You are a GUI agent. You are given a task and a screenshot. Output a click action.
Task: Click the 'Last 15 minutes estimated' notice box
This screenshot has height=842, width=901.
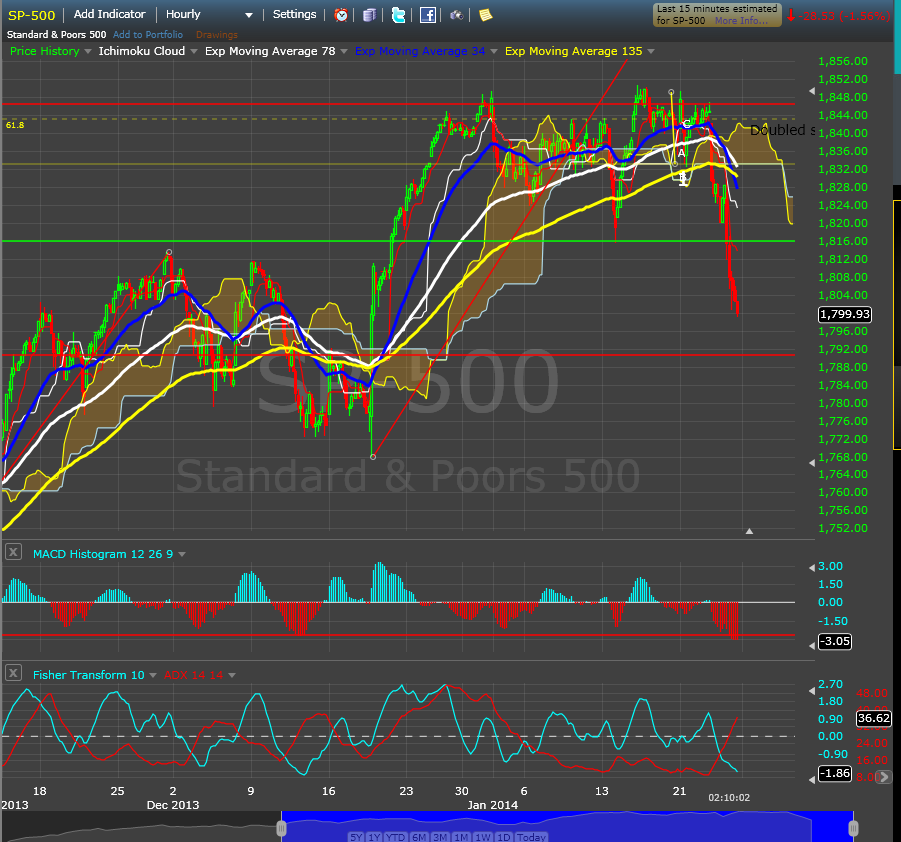click(x=717, y=15)
